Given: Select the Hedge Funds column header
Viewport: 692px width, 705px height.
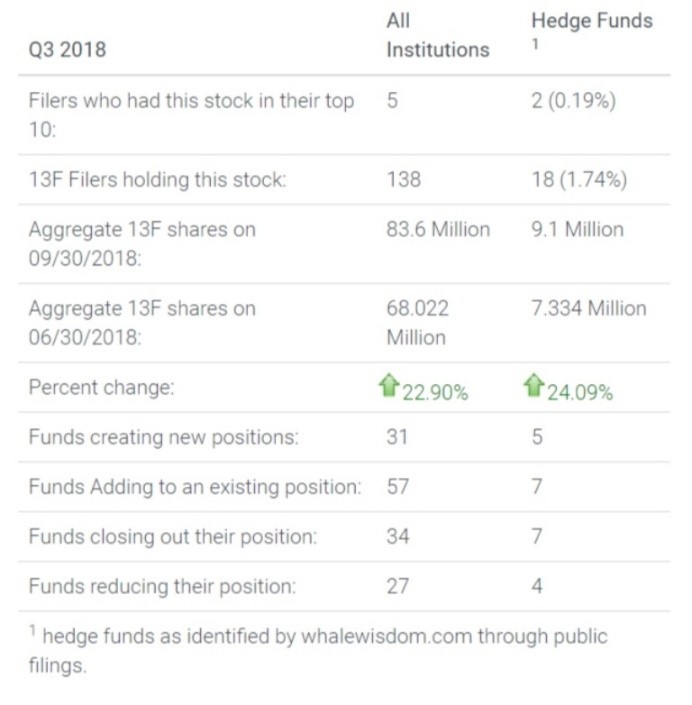Looking at the screenshot, I should coord(592,20).
